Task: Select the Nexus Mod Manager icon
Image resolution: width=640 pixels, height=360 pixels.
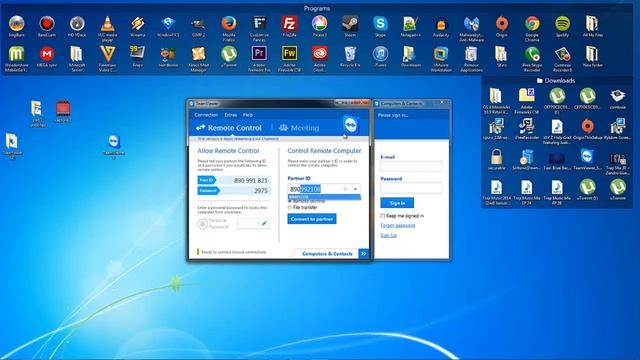Action: pos(198,59)
